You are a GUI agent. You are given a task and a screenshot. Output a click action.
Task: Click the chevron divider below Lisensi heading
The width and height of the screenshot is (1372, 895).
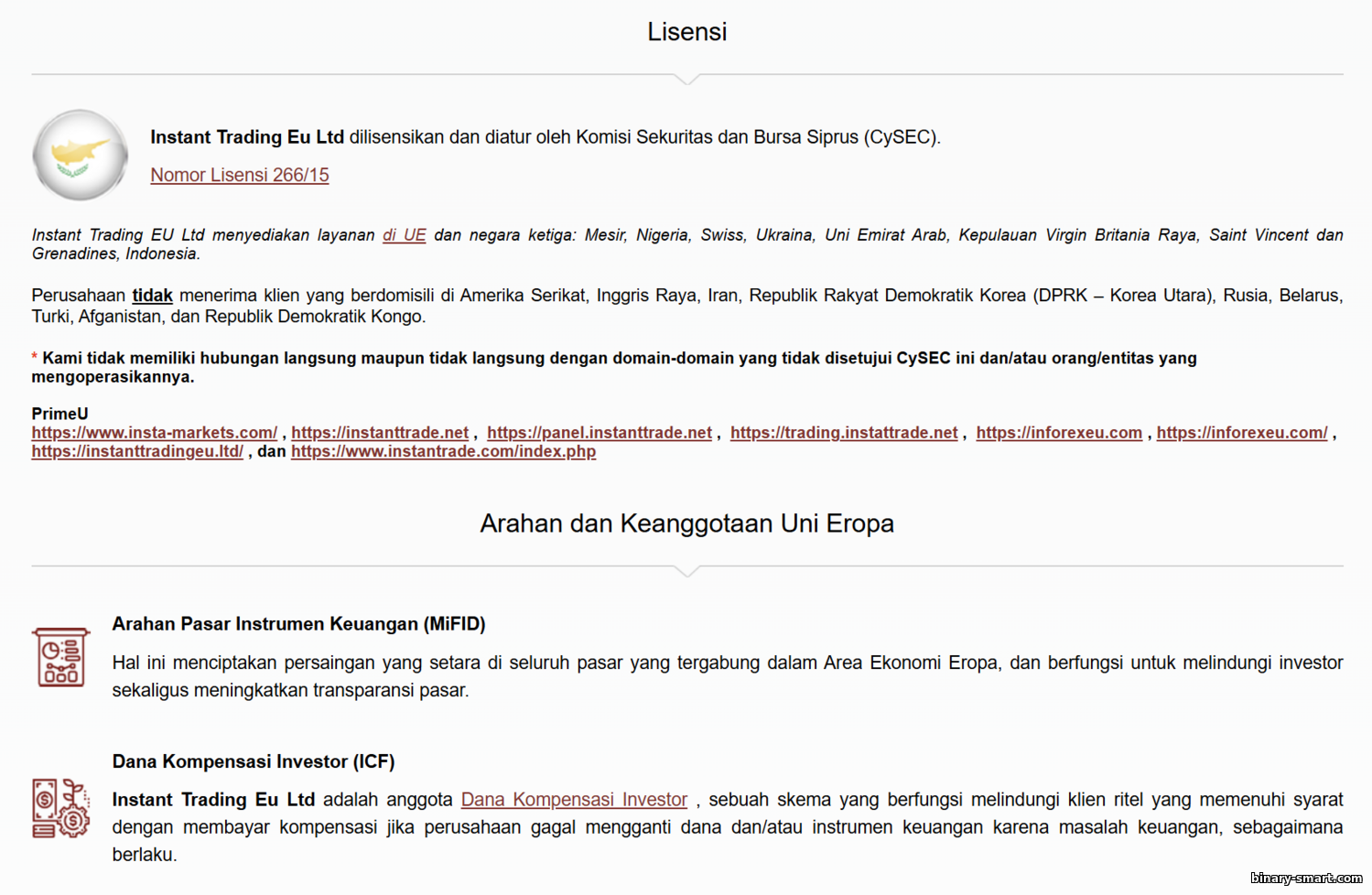click(686, 80)
